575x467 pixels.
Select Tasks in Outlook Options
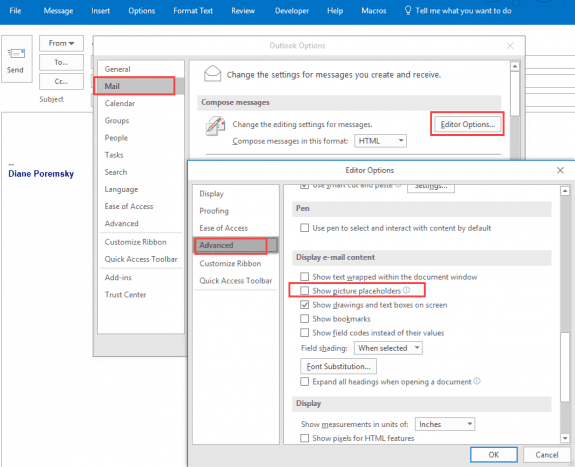(141, 155)
